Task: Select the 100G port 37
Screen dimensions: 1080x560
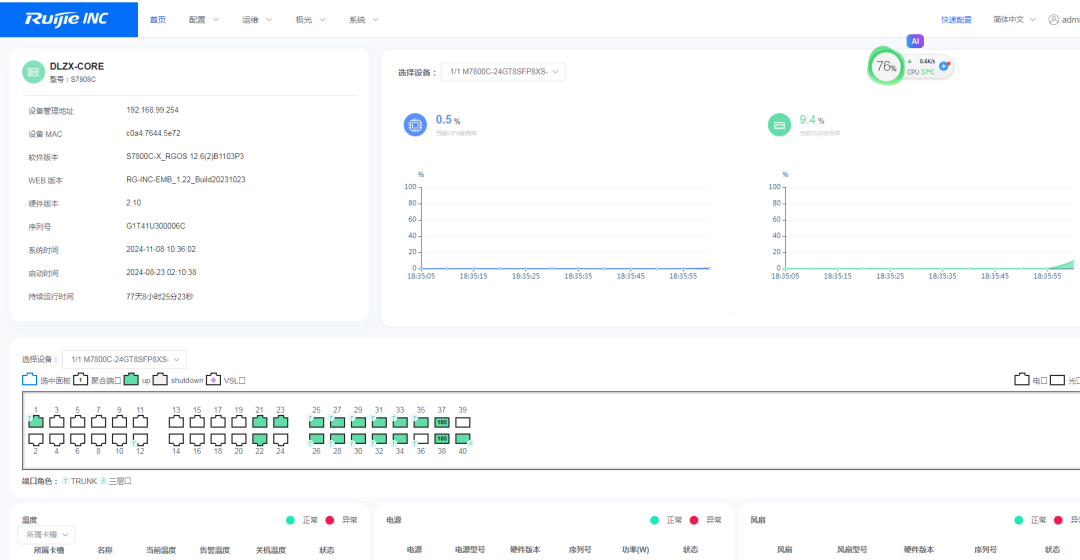Action: (x=442, y=422)
